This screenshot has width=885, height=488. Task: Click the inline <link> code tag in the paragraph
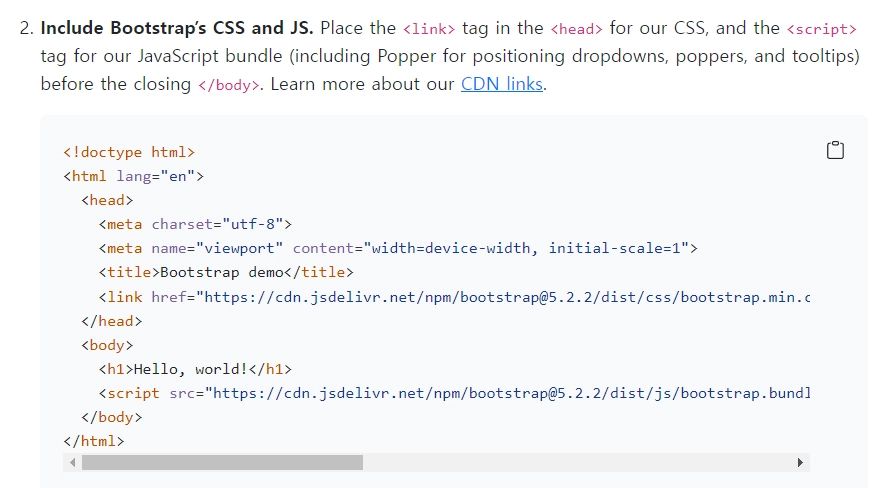coord(429,29)
